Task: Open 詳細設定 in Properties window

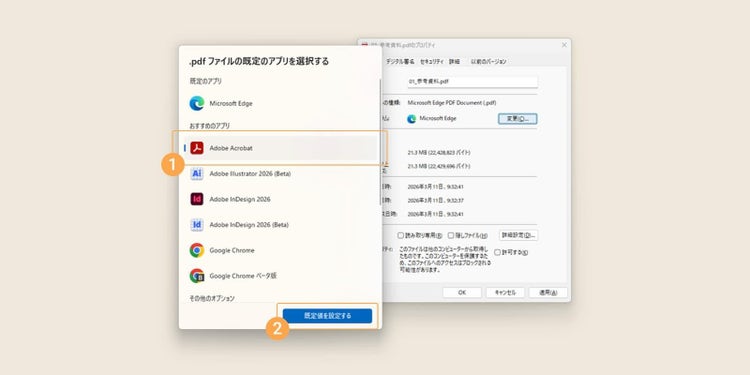Action: pyautogui.click(x=518, y=235)
